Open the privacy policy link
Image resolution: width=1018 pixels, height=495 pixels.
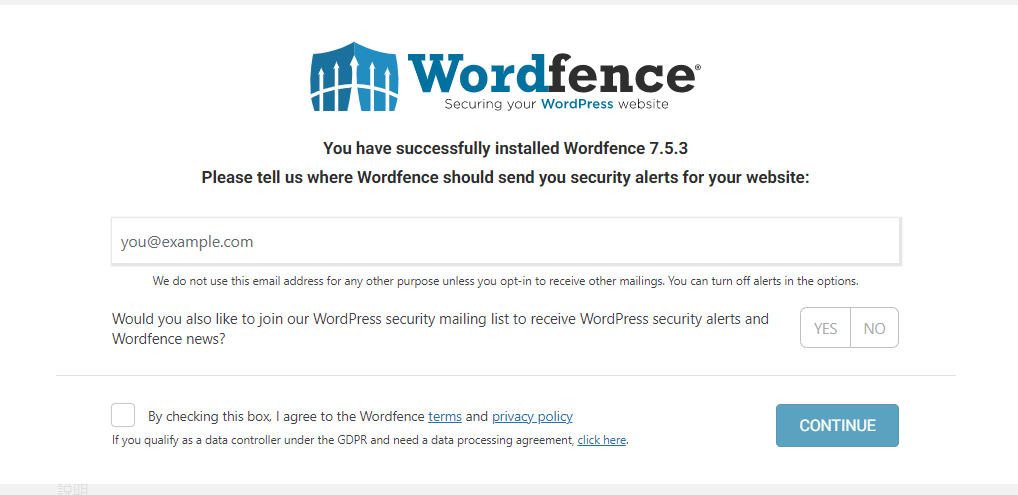[x=532, y=416]
